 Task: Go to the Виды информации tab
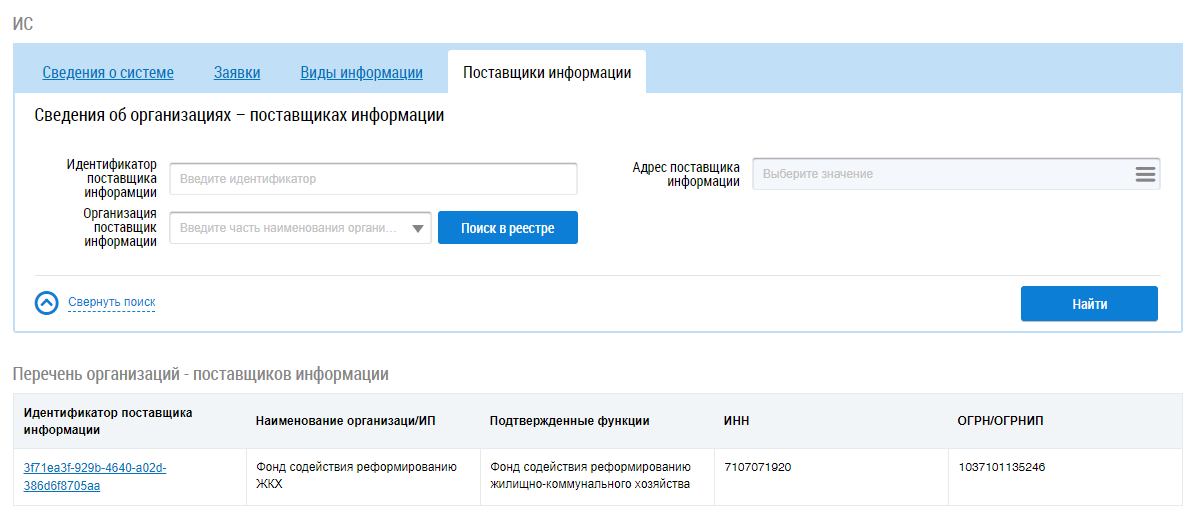tap(361, 73)
